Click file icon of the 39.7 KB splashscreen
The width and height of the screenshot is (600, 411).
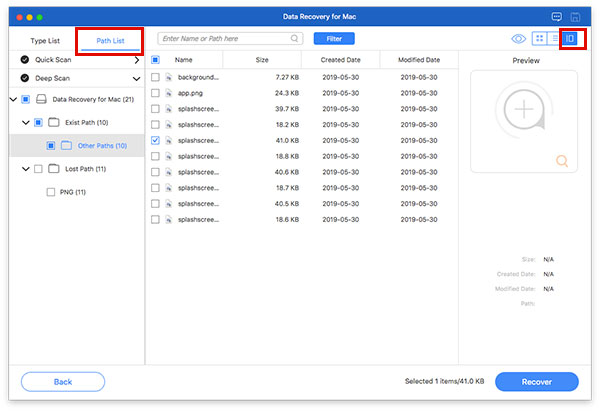(168, 109)
